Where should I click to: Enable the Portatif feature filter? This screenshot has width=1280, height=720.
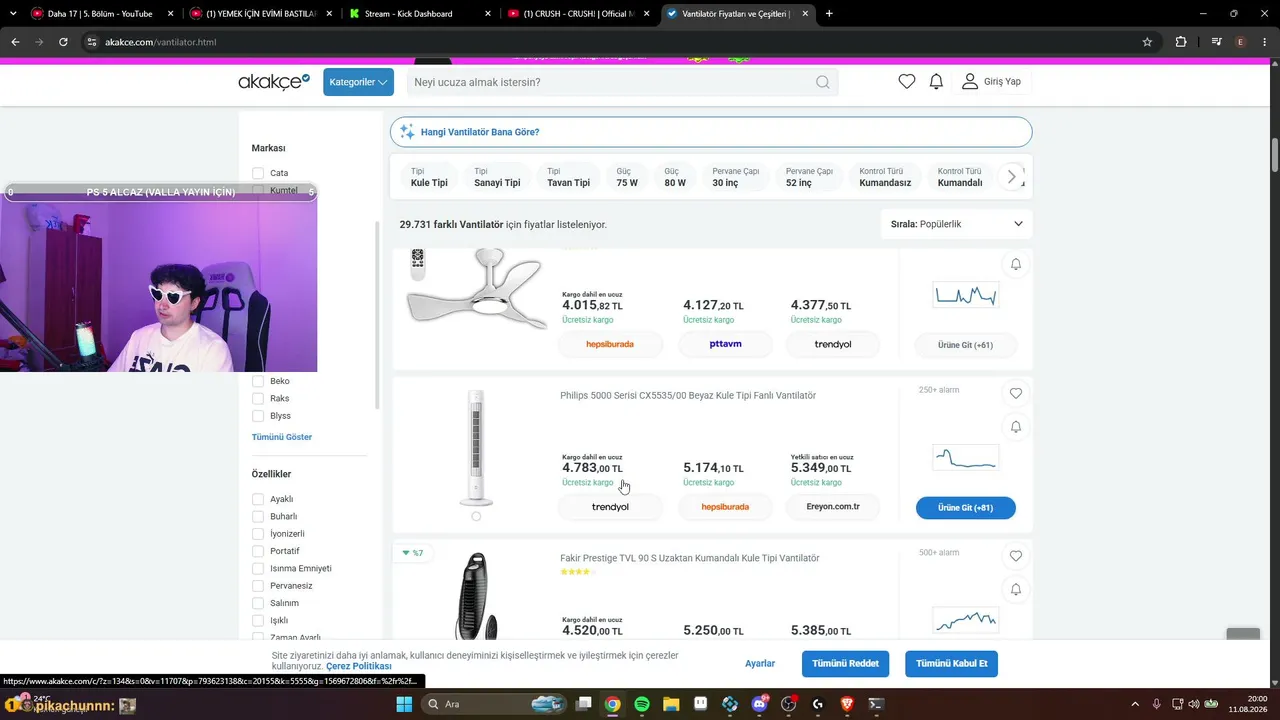pos(258,551)
